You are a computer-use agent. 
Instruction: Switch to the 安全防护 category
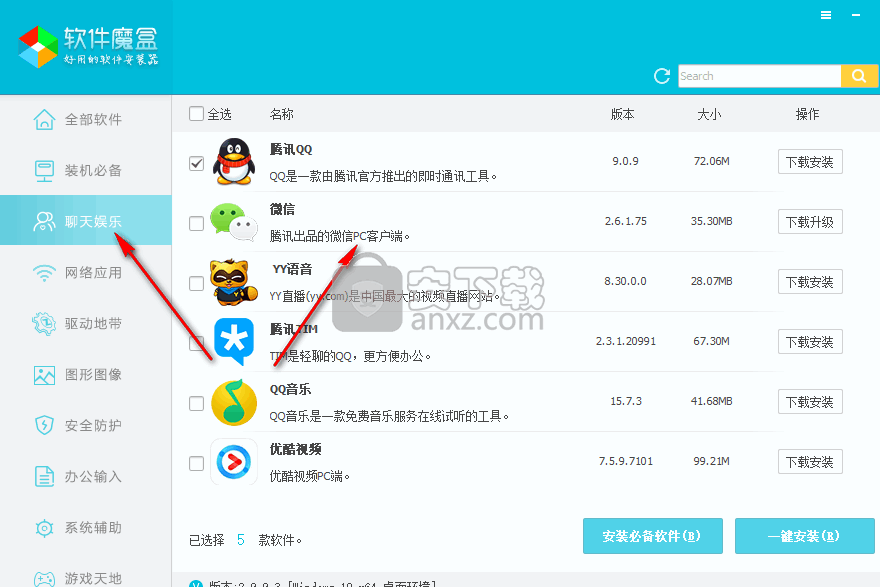pyautogui.click(x=85, y=425)
